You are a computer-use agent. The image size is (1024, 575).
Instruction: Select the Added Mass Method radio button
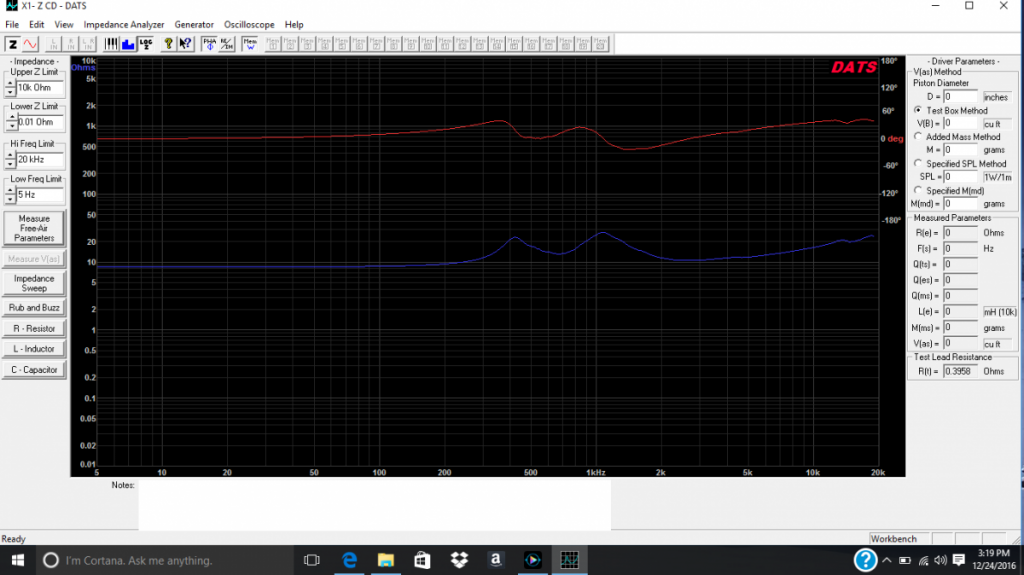(x=918, y=137)
